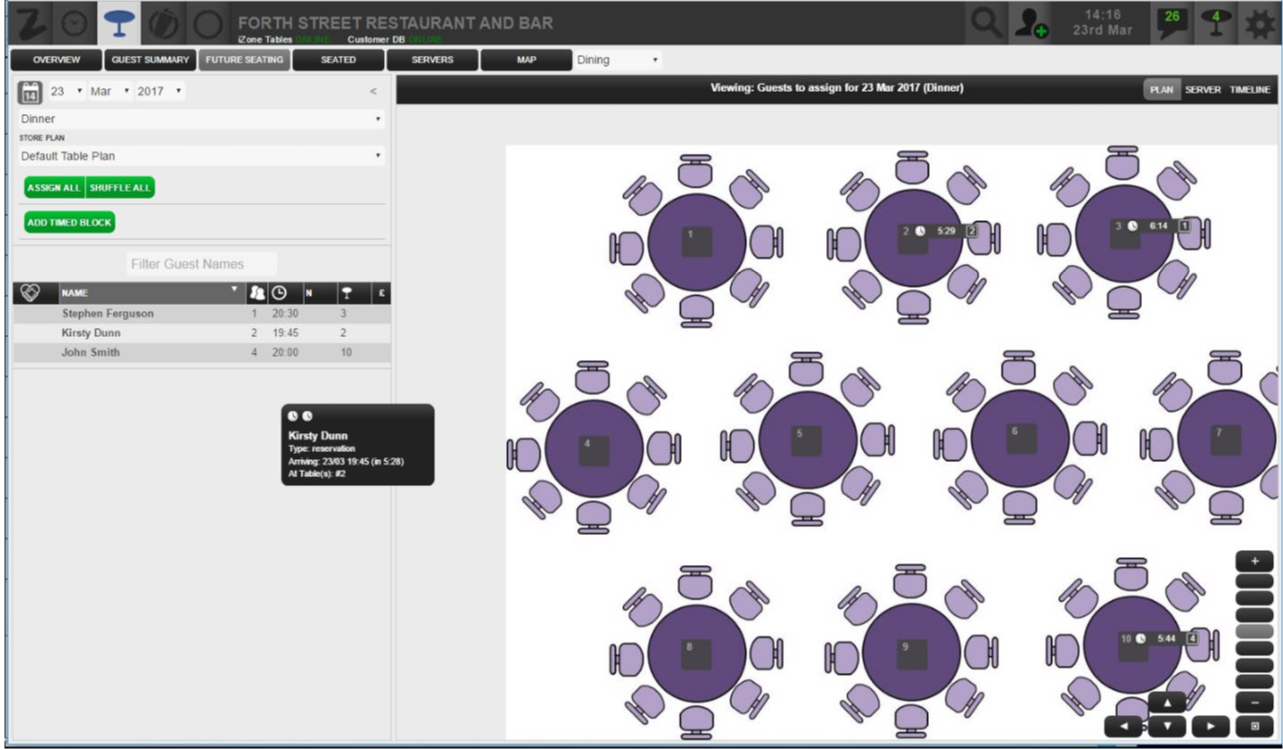1283x750 pixels.
Task: Switch to the SERVER view toggle
Action: [1202, 90]
